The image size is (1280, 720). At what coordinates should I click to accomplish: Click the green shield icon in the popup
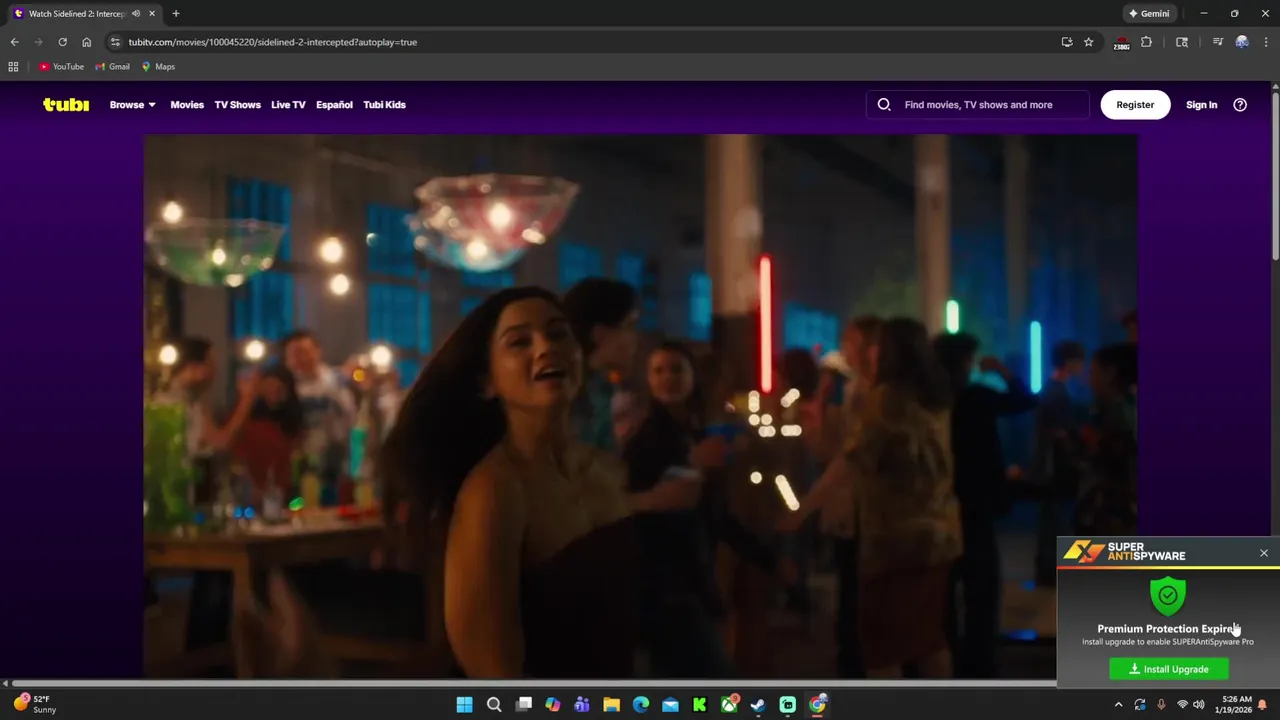click(x=1168, y=596)
